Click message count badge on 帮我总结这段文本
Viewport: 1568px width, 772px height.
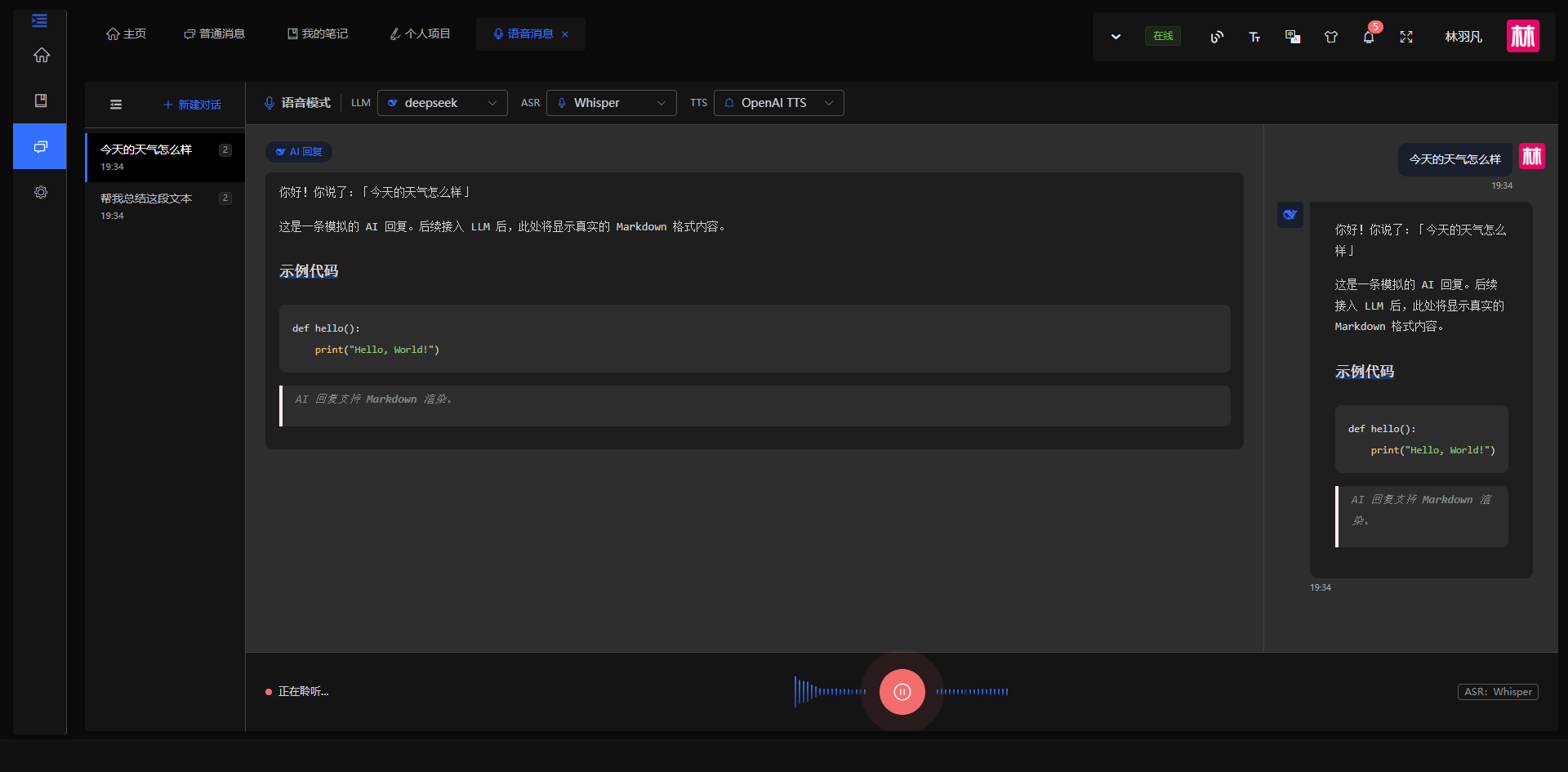[225, 199]
